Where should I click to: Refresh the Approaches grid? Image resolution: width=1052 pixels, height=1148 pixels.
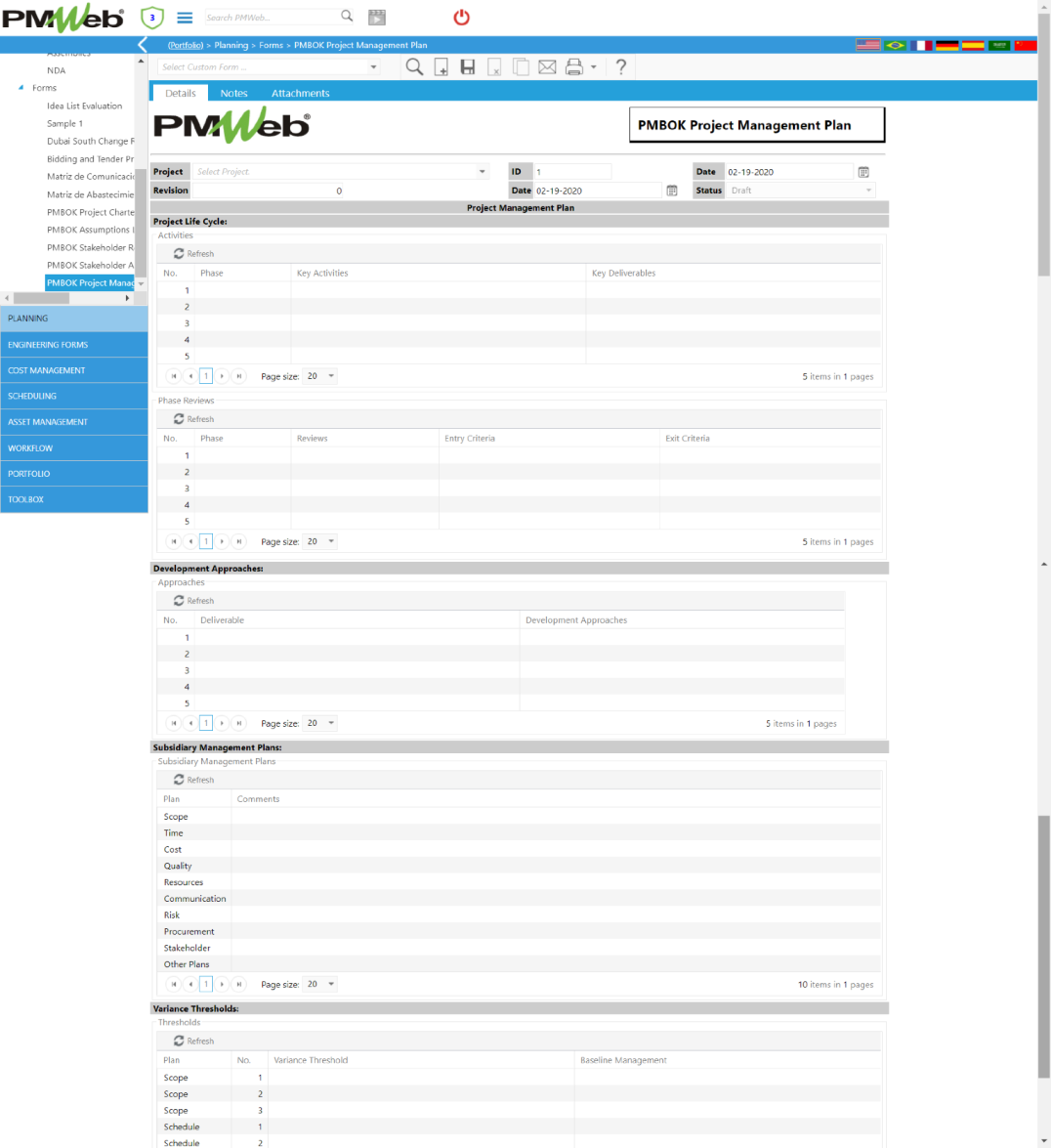(194, 600)
